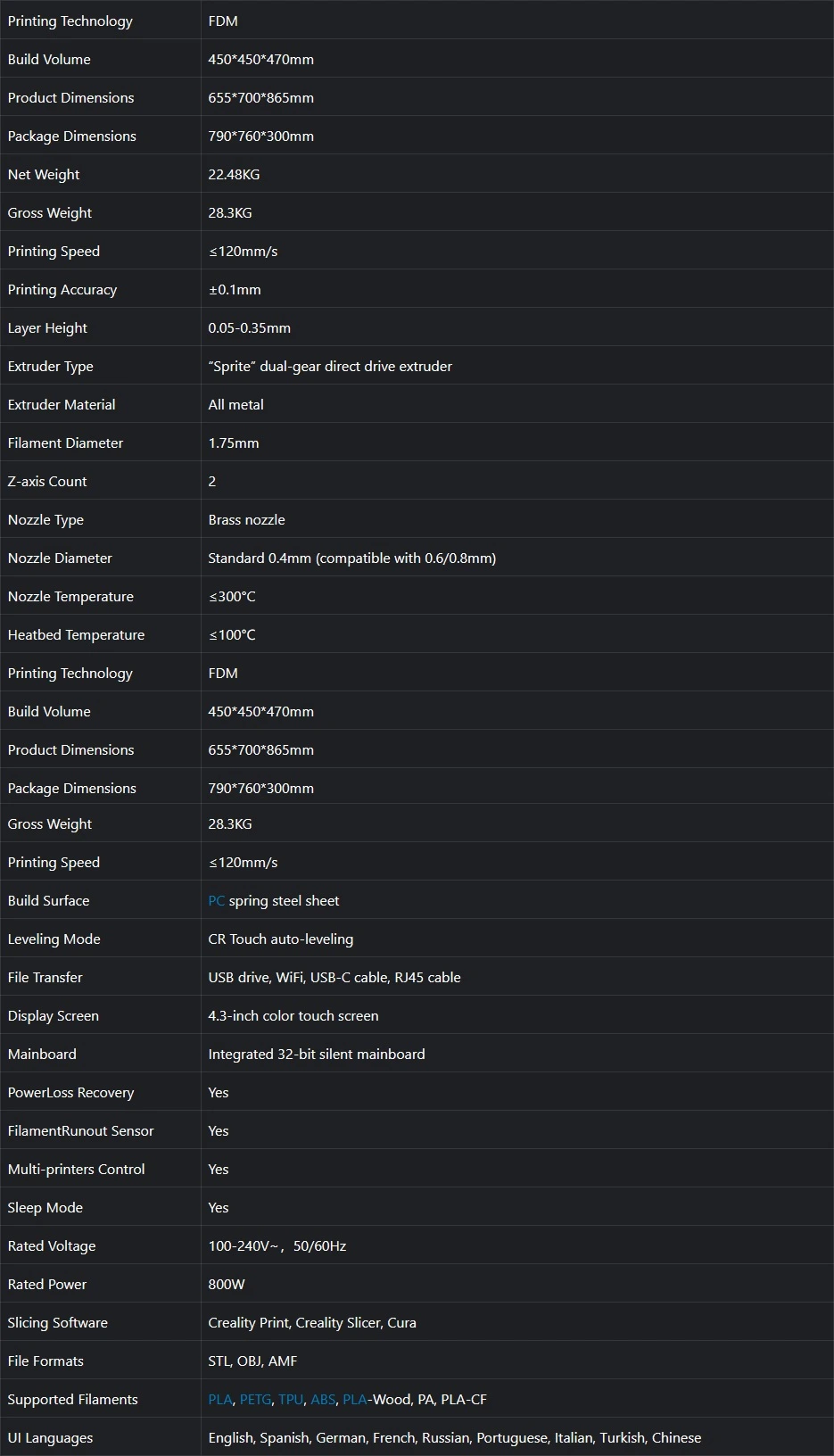The height and width of the screenshot is (1456, 834).
Task: Click the Slicing Software label
Action: [x=58, y=1322]
